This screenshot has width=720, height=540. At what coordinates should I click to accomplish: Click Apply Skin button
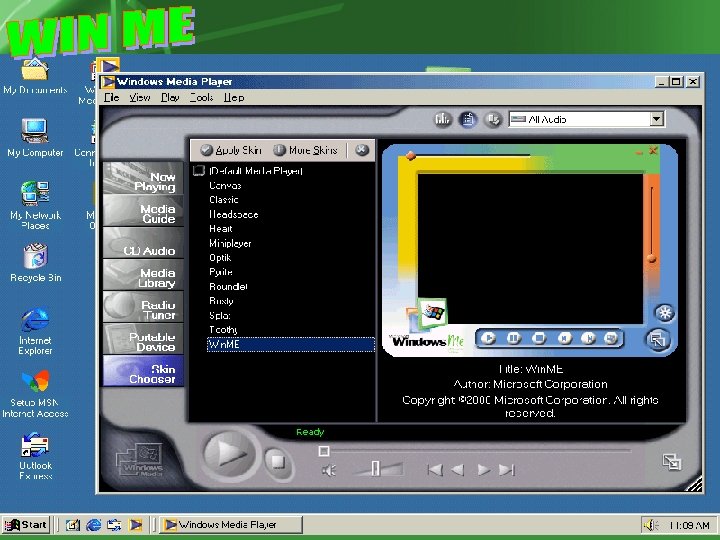[231, 150]
